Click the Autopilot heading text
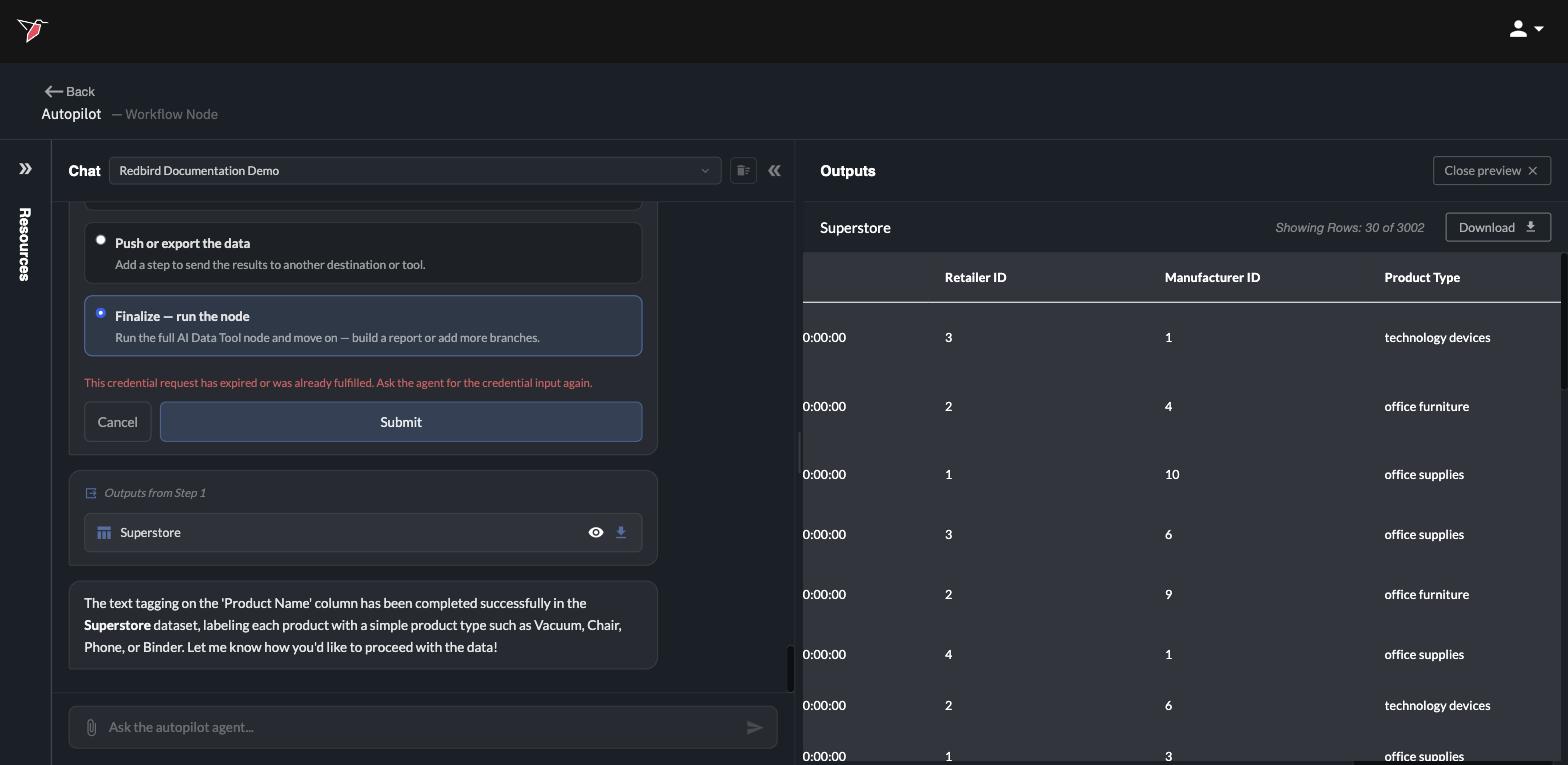Image resolution: width=1568 pixels, height=765 pixels. 71,114
